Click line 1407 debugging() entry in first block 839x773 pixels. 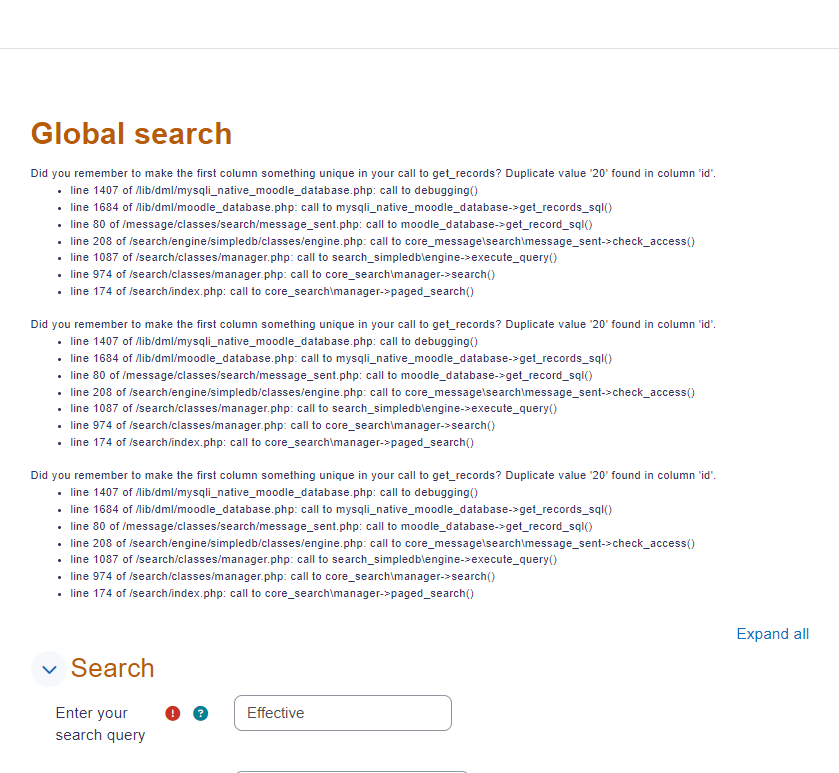pos(274,190)
